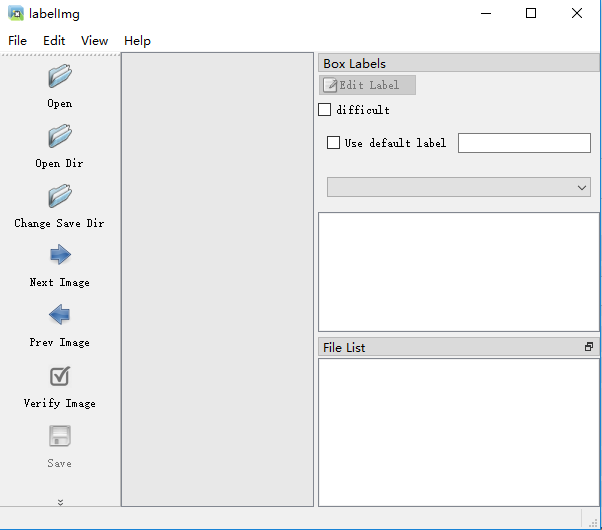Maximize the labelImg window

click(x=531, y=13)
